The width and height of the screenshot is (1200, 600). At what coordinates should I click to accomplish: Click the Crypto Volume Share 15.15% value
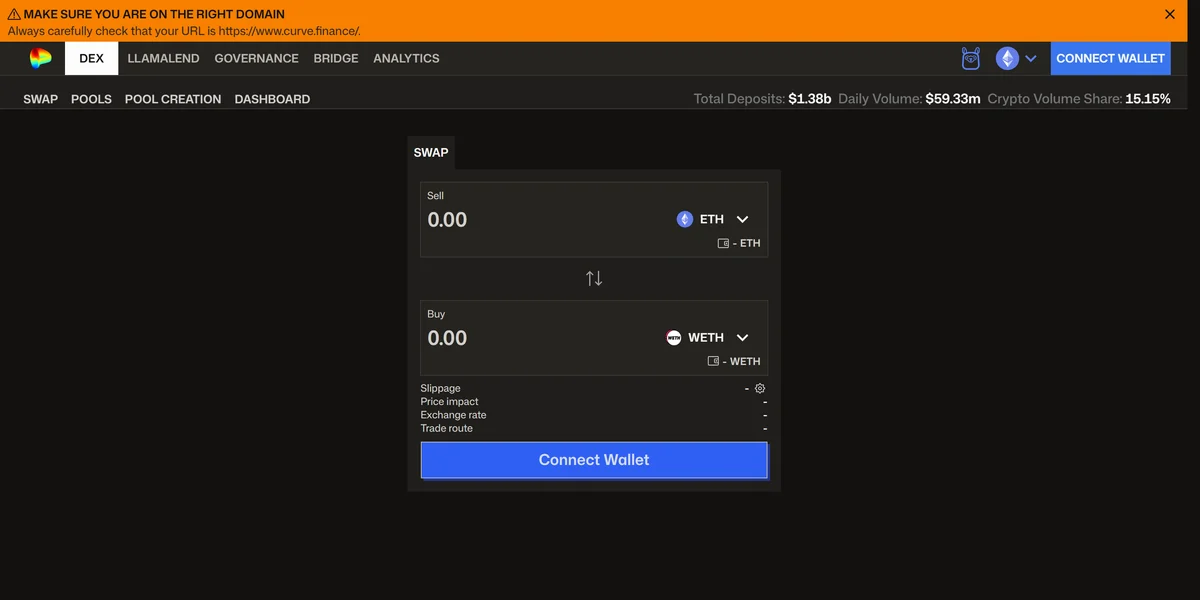[1148, 99]
